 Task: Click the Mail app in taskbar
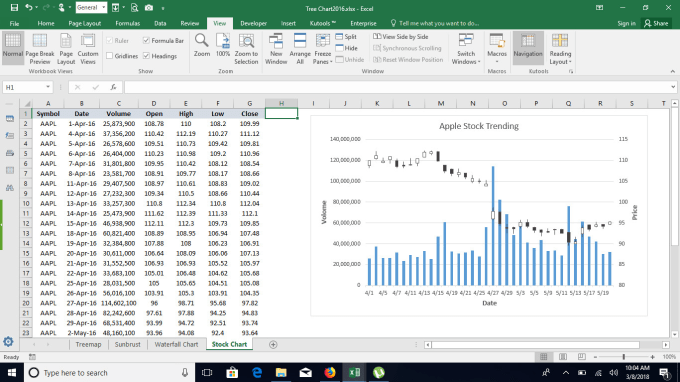coord(306,372)
